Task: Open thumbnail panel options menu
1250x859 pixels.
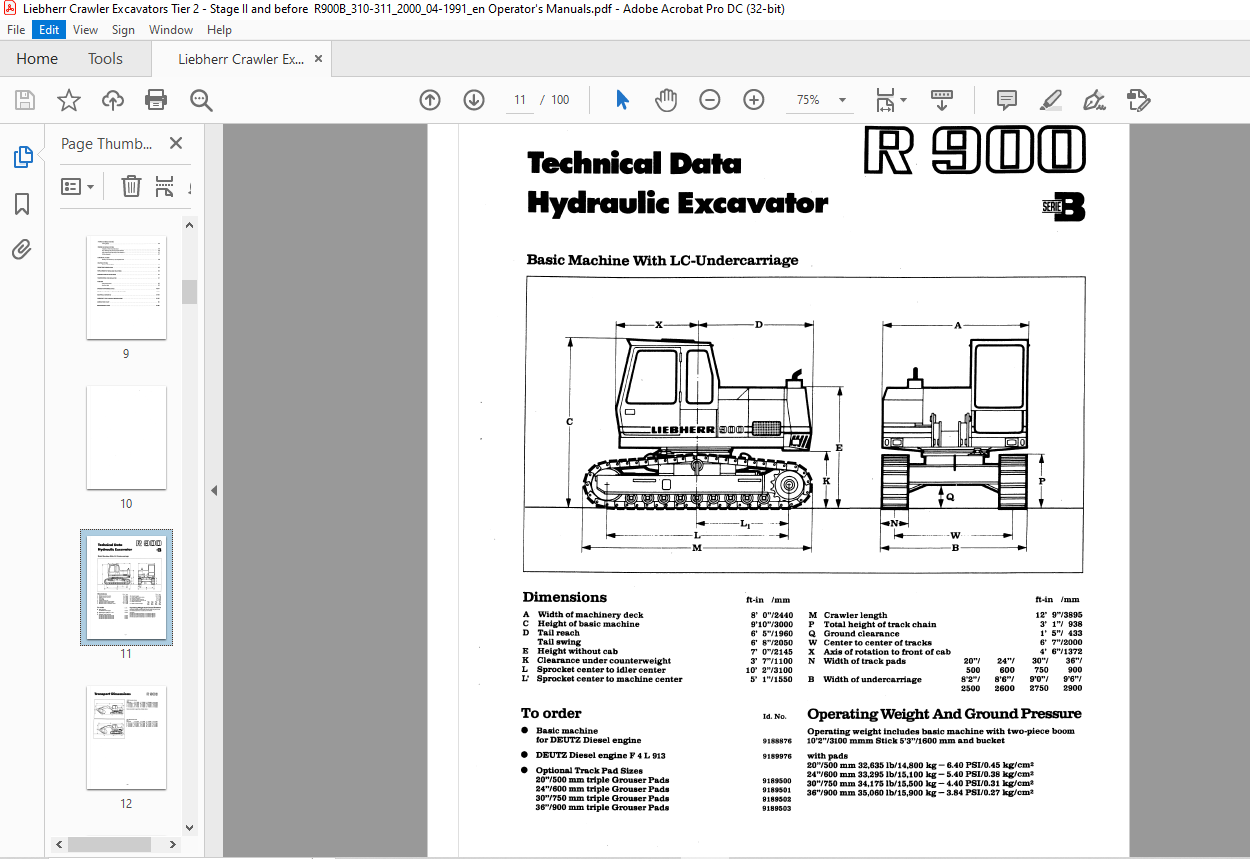Action: (78, 186)
